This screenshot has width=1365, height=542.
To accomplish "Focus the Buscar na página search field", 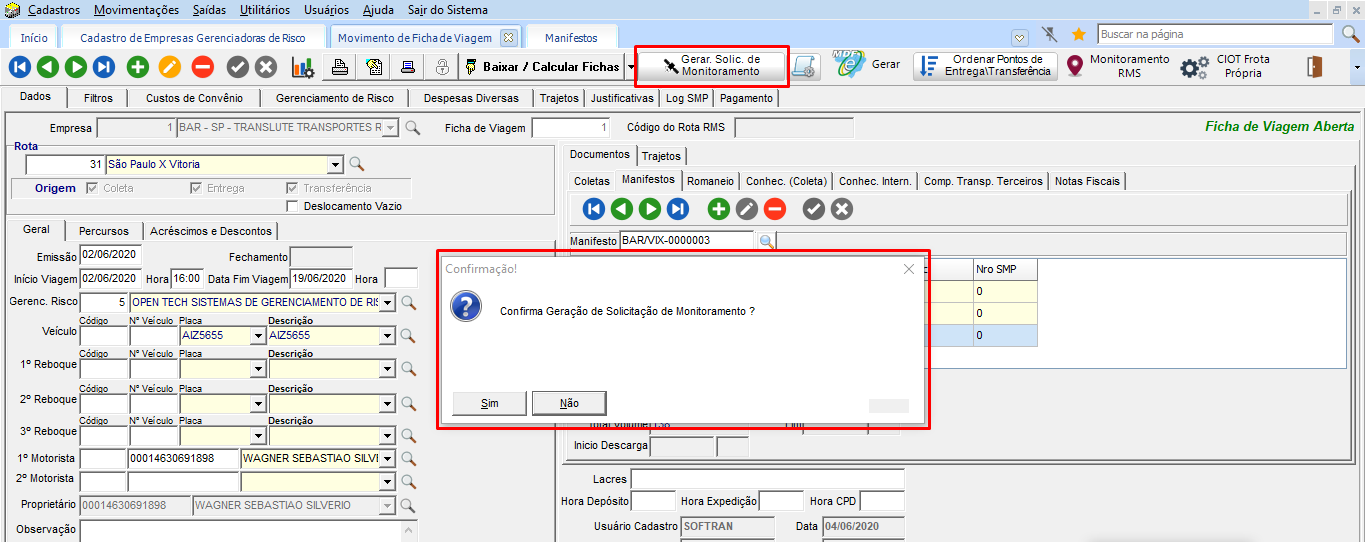I will pos(1217,34).
